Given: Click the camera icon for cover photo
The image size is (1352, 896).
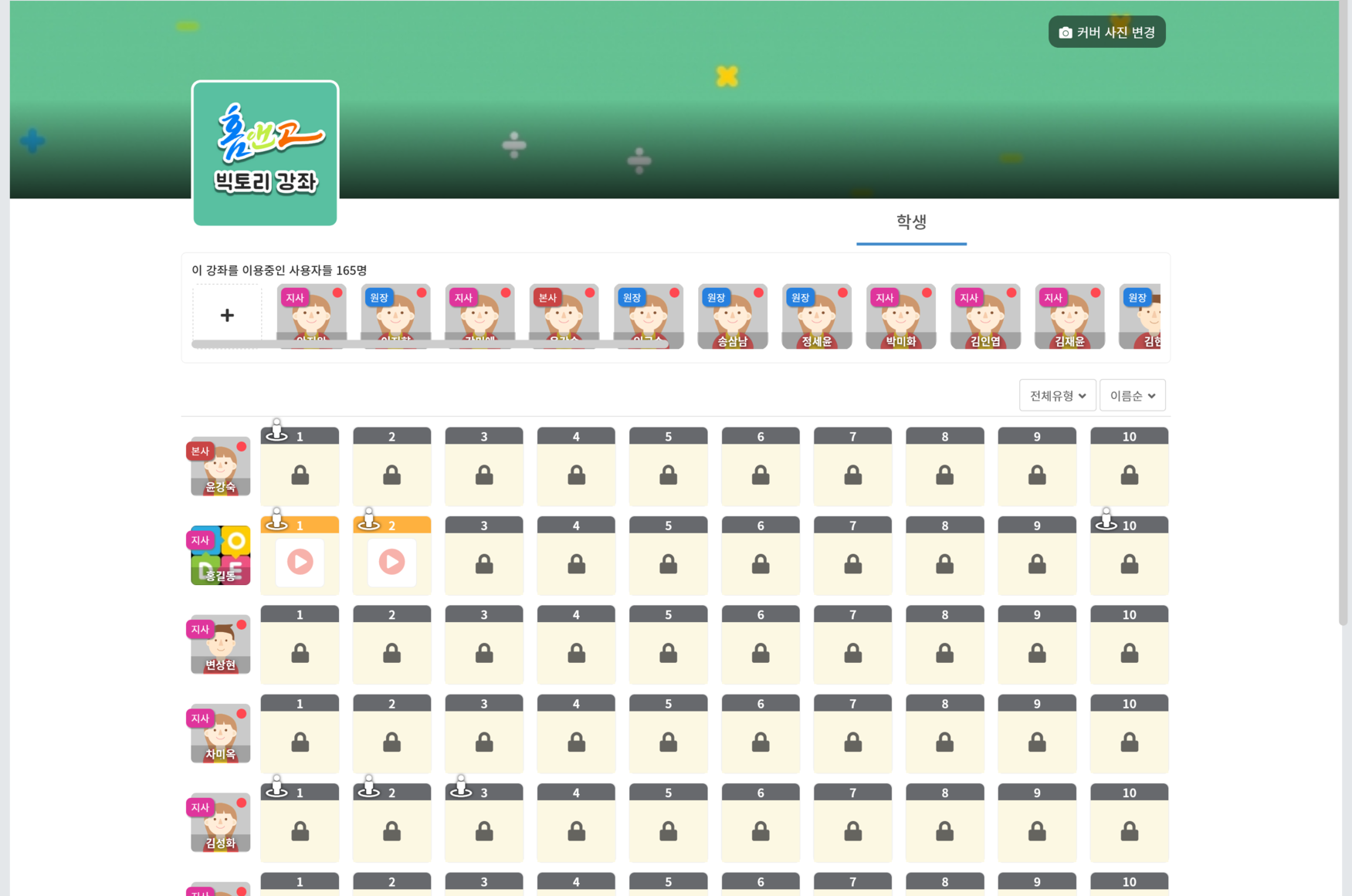Looking at the screenshot, I should (1066, 32).
